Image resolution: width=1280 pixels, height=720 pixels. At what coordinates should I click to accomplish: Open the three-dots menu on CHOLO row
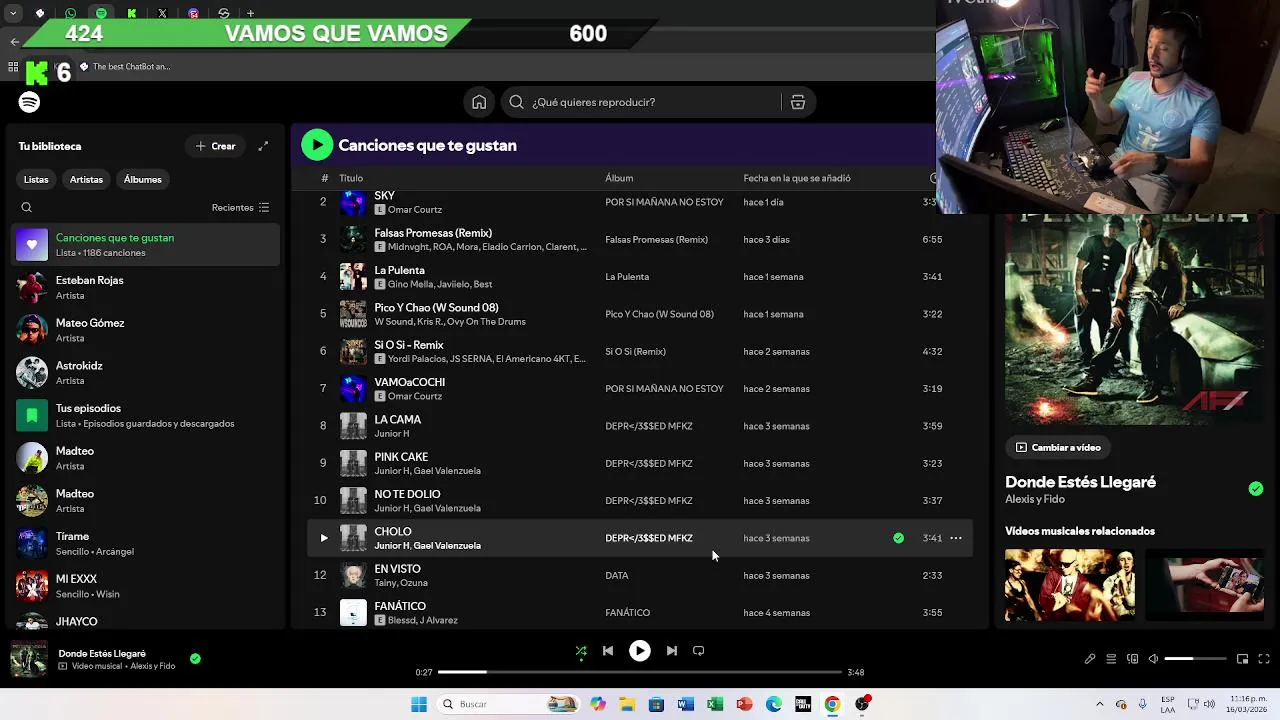[956, 538]
